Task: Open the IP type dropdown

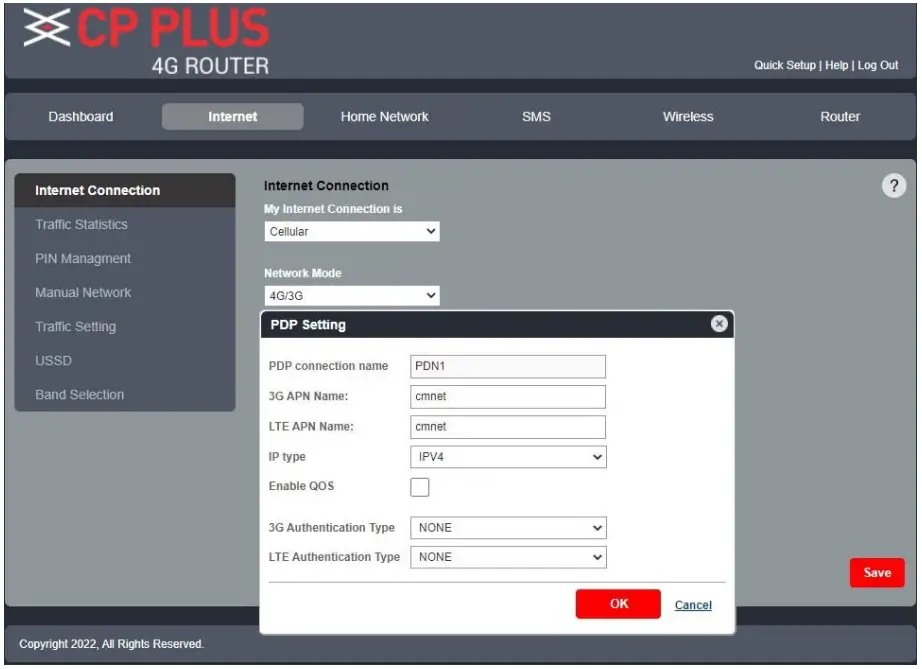Action: [508, 457]
